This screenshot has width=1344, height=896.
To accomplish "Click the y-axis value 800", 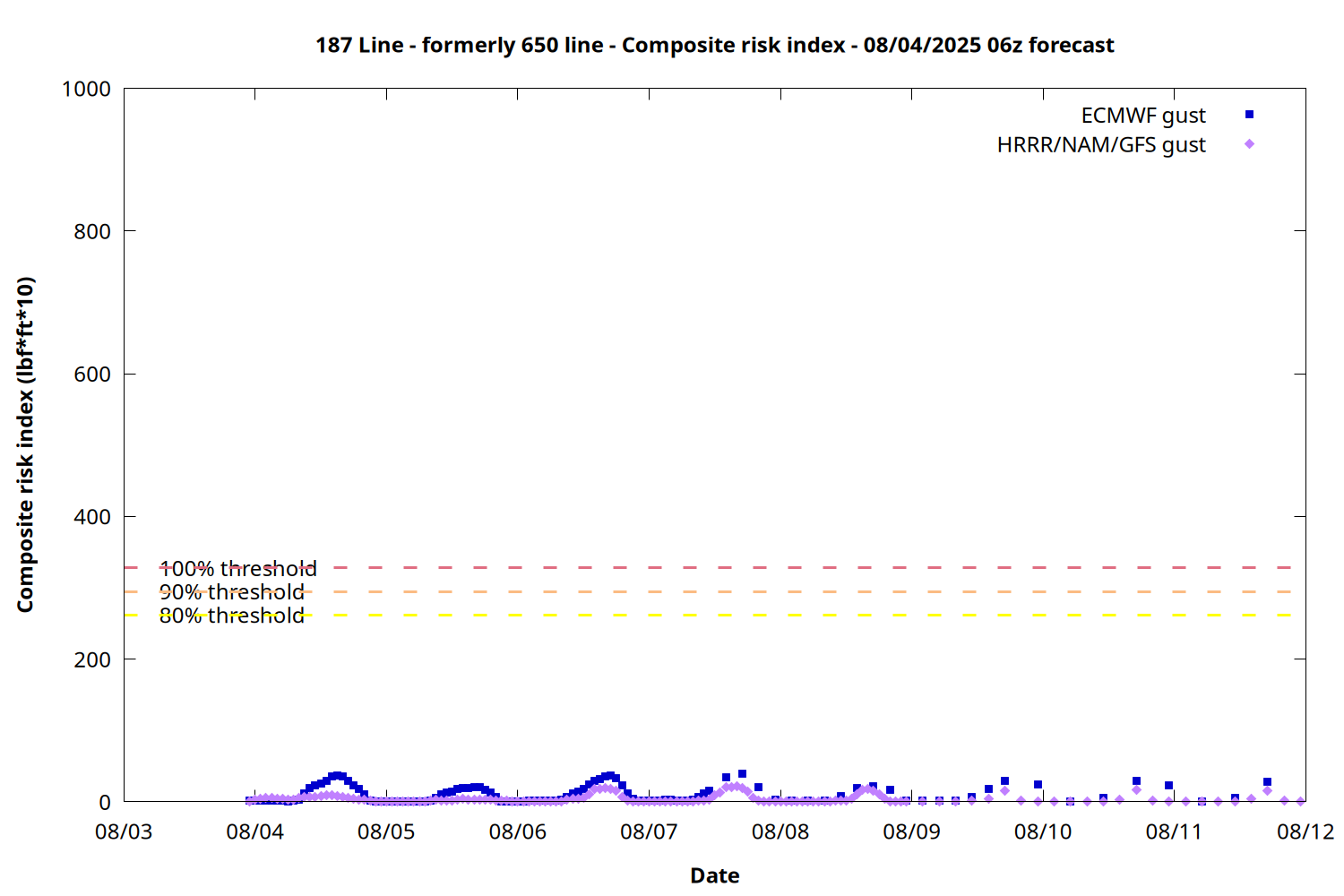I will (x=92, y=231).
